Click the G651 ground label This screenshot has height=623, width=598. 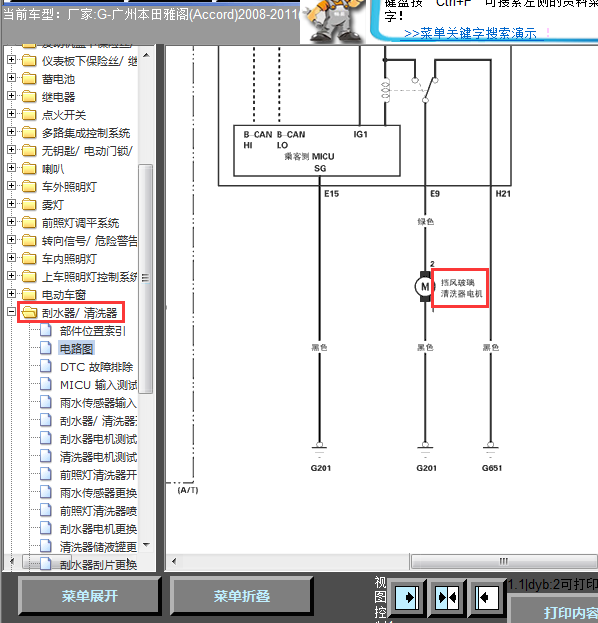click(492, 468)
